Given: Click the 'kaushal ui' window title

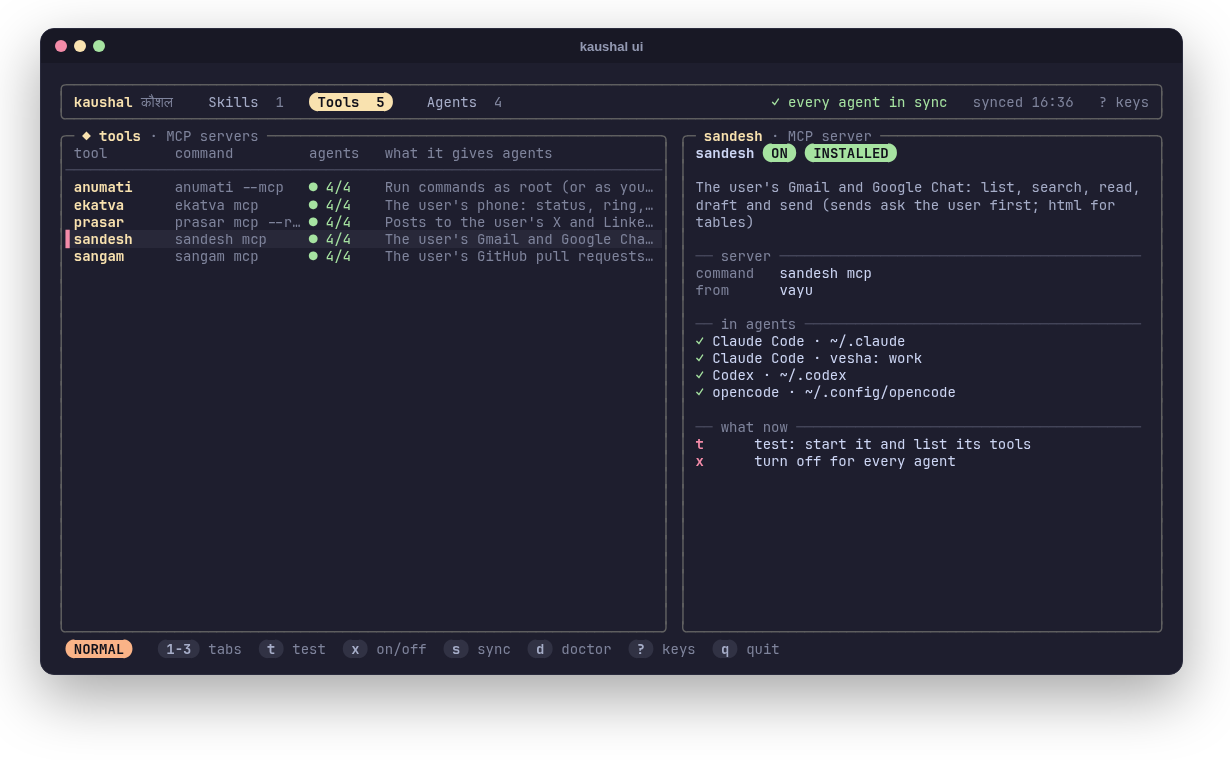Looking at the screenshot, I should pos(611,46).
